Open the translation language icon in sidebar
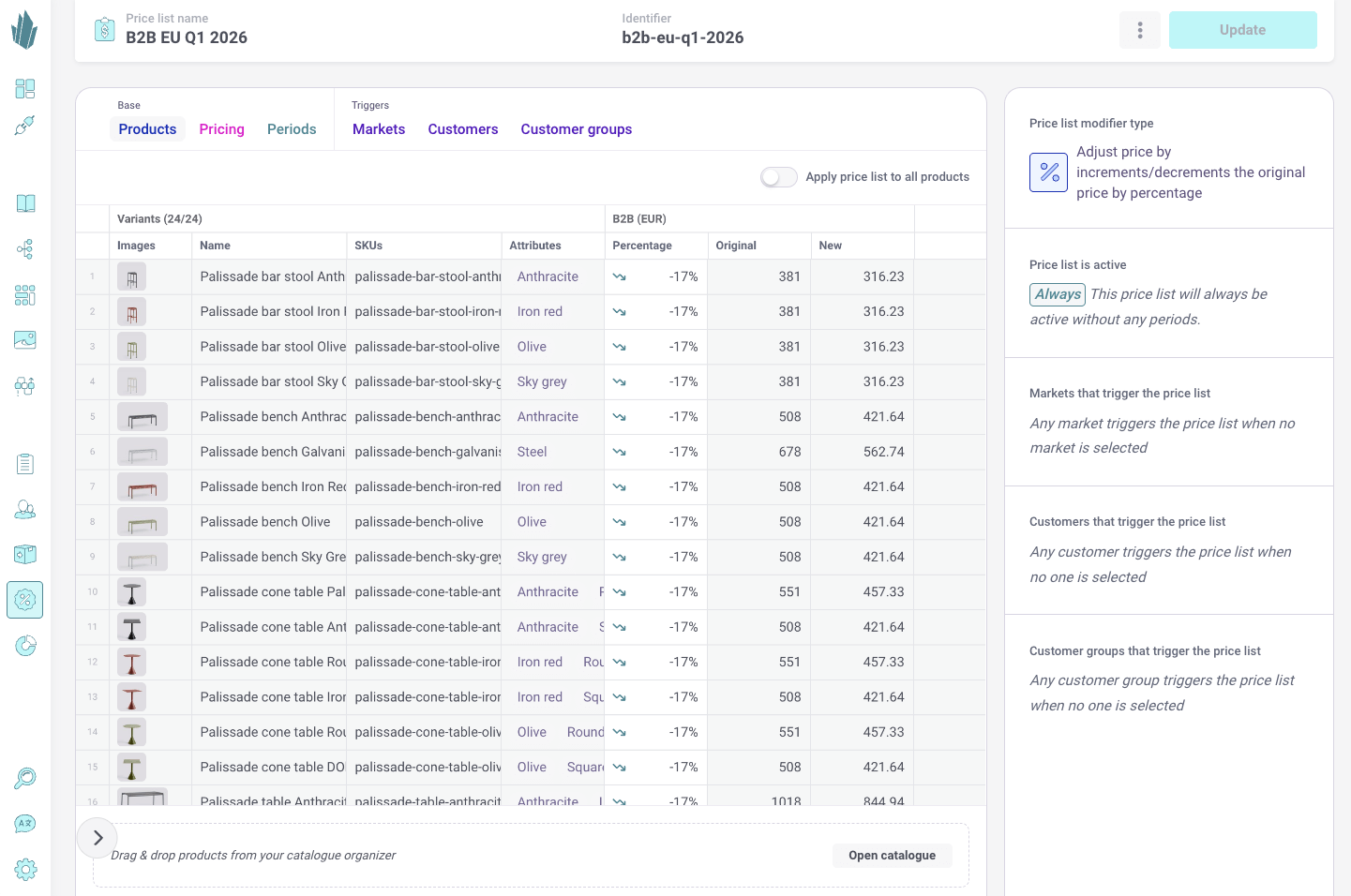The height and width of the screenshot is (896, 1351). (x=25, y=823)
